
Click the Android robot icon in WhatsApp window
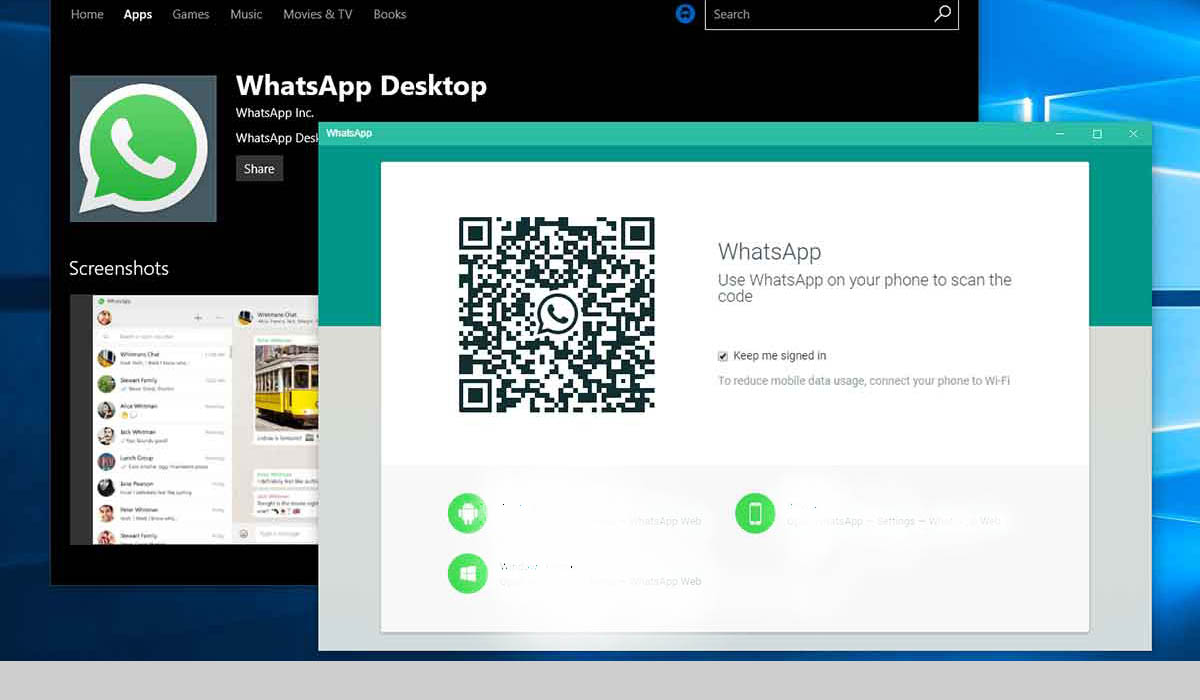click(x=467, y=514)
